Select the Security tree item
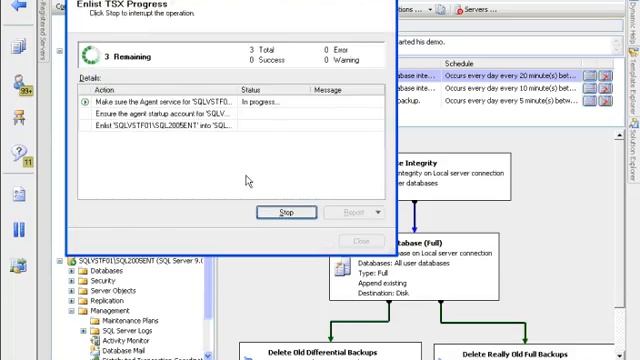The image size is (640, 360). pos(103,281)
